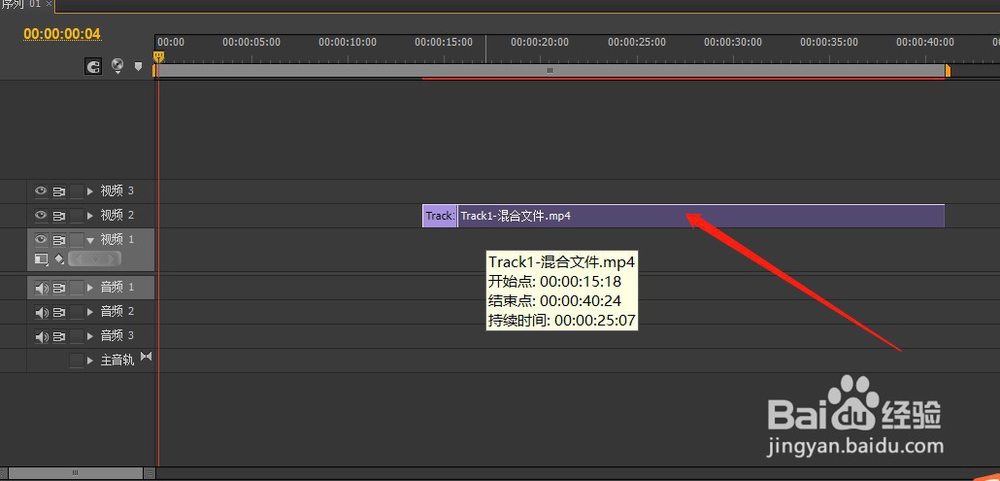Lock the 主音轨 track with its lock box
This screenshot has height=481, width=1000.
tap(77, 360)
